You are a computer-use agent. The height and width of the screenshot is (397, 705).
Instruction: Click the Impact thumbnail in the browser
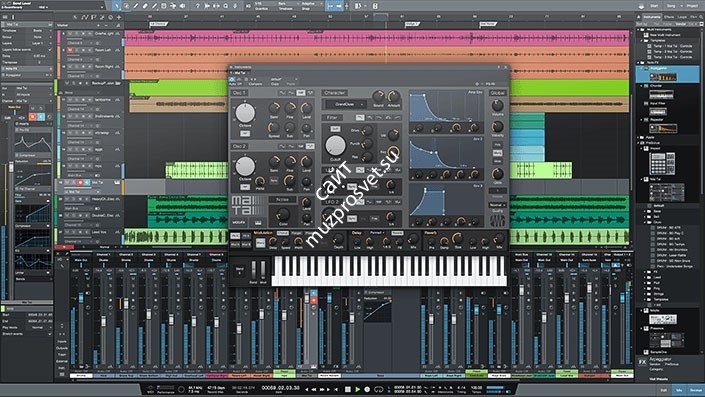click(663, 163)
